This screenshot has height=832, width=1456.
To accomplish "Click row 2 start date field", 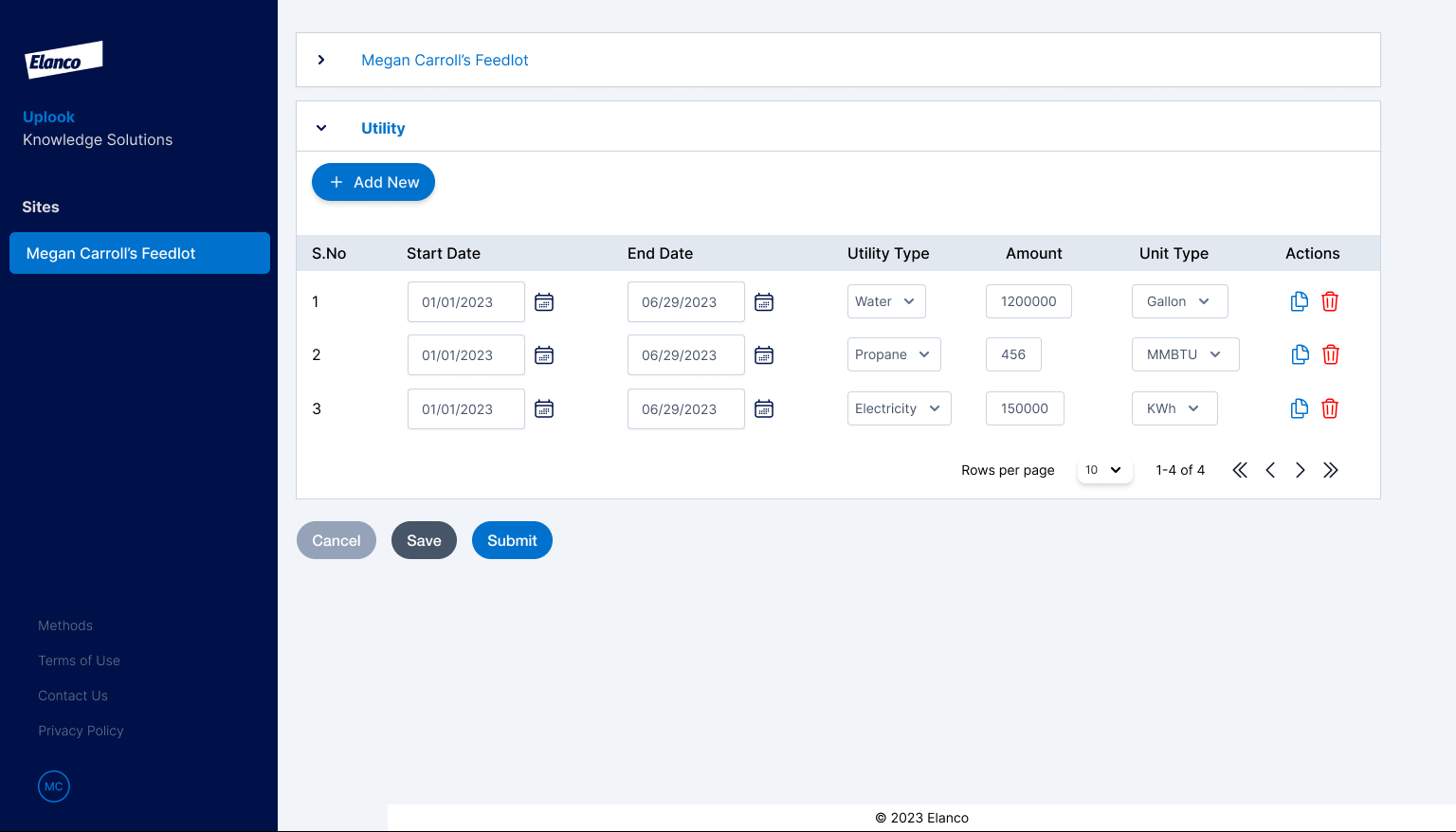I will pyautogui.click(x=466, y=355).
